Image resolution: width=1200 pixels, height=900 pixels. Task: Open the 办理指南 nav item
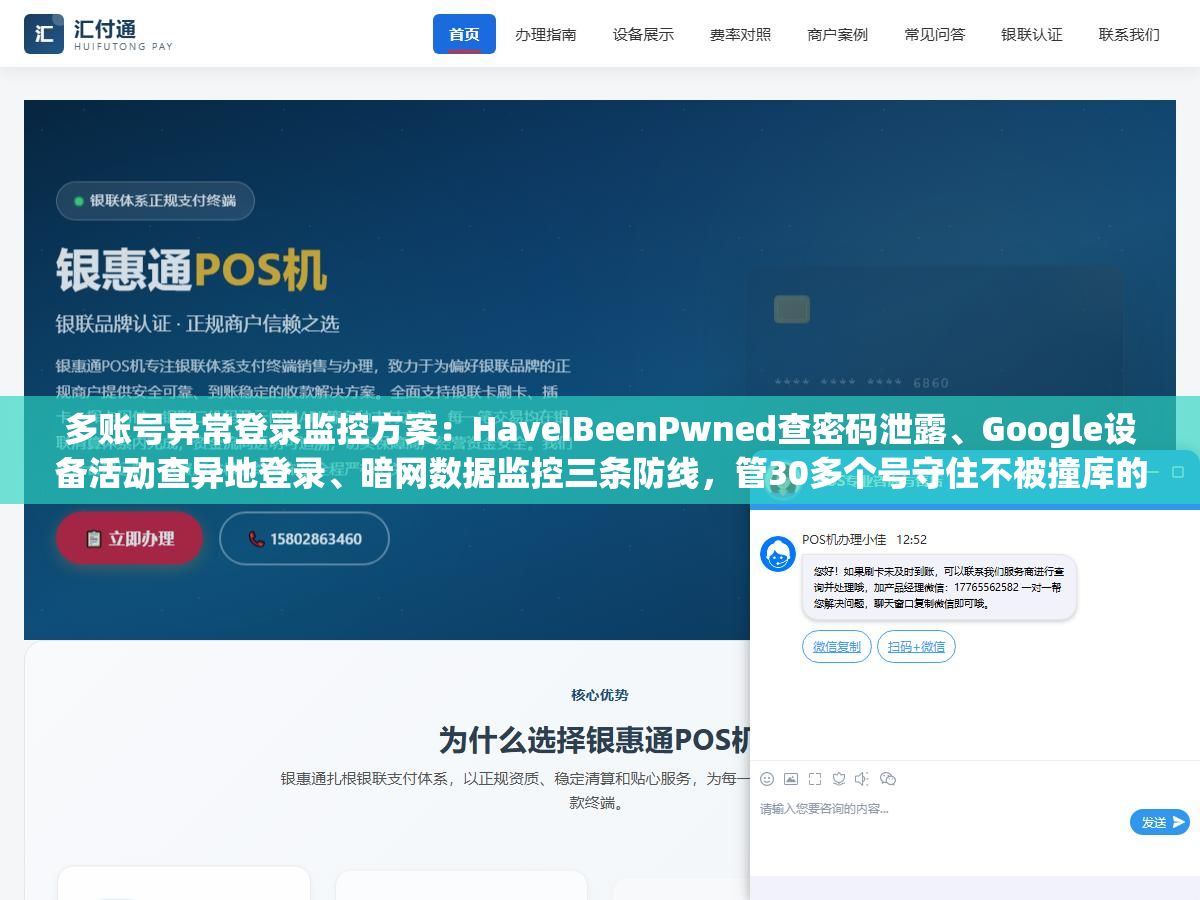coord(546,34)
